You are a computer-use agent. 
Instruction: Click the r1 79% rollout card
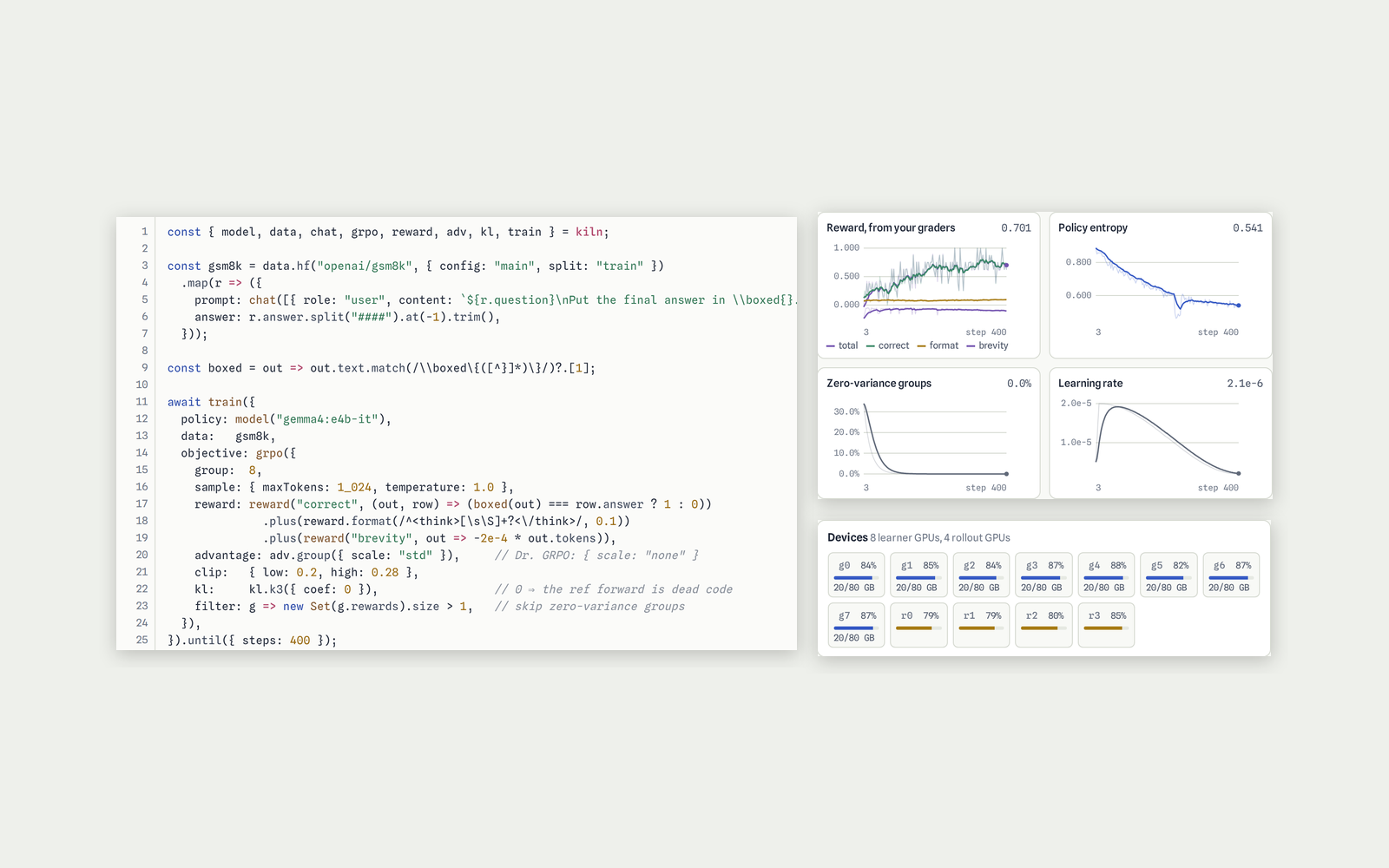coord(981,626)
